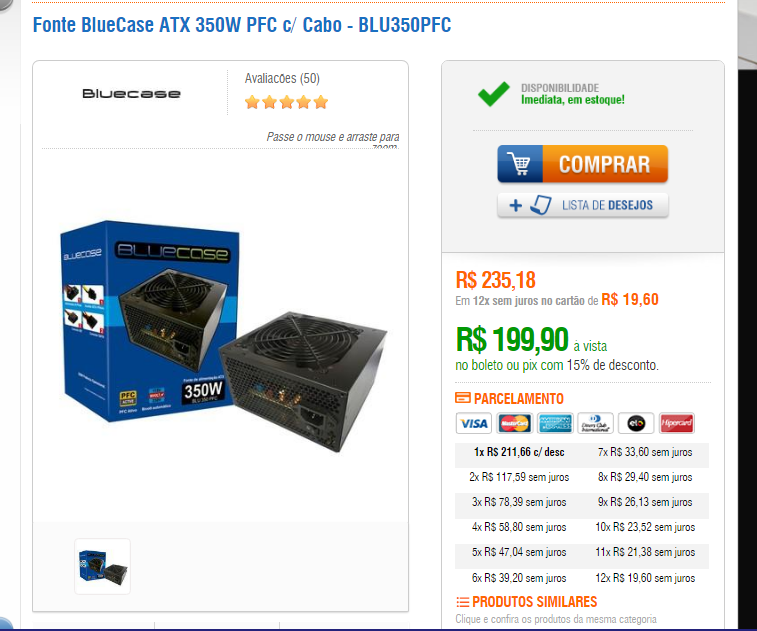Screen dimensions: 757x631
Task: Open the Avaliações (50) reviews link
Action: tap(282, 78)
